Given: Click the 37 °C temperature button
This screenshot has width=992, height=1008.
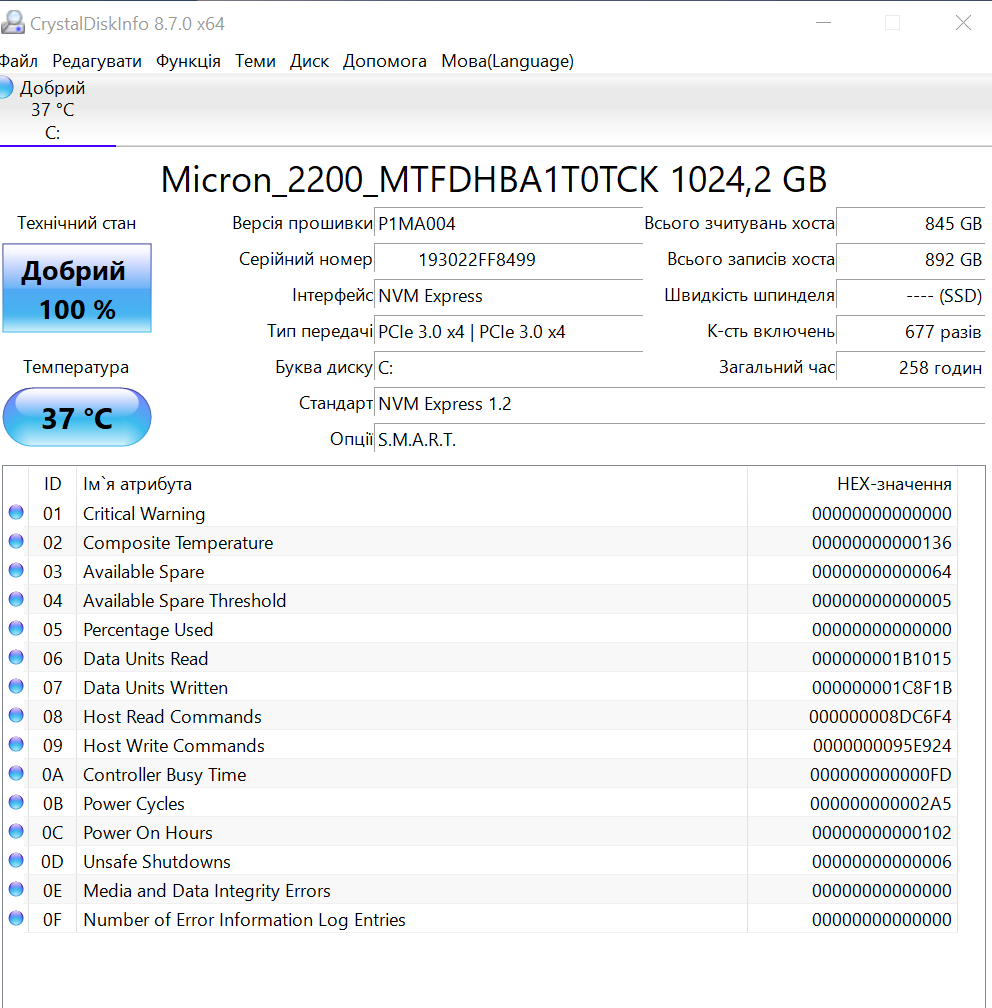Looking at the screenshot, I should [77, 417].
